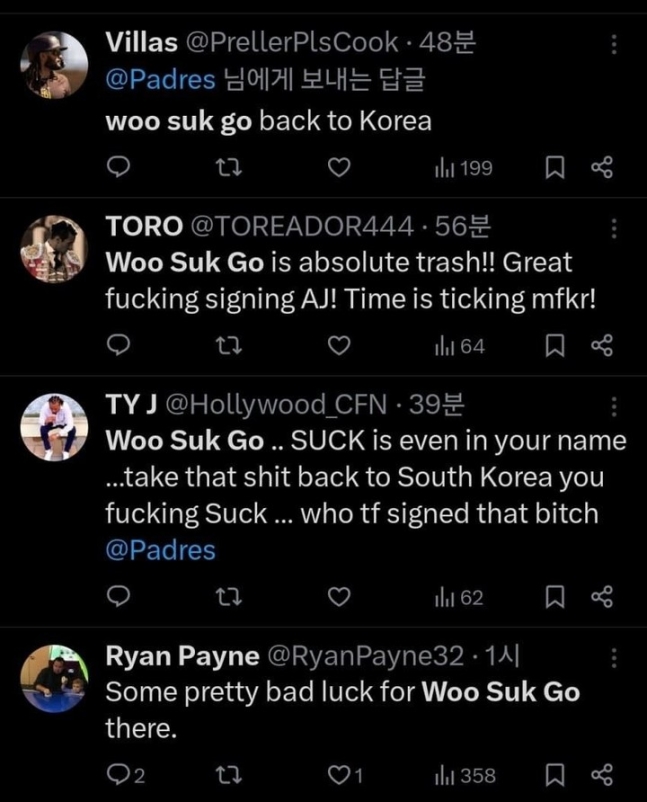Reply to Villas's tweet
This screenshot has width=647, height=802.
pyautogui.click(x=119, y=168)
